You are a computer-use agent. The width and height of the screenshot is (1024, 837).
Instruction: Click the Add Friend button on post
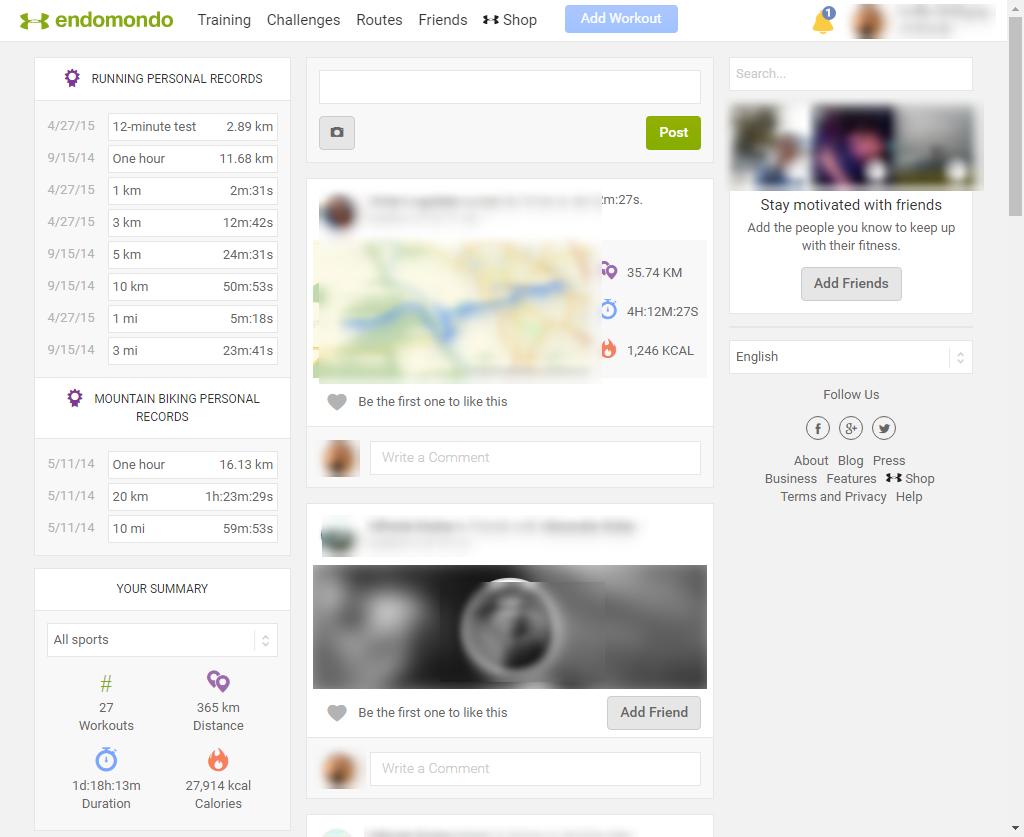click(654, 712)
